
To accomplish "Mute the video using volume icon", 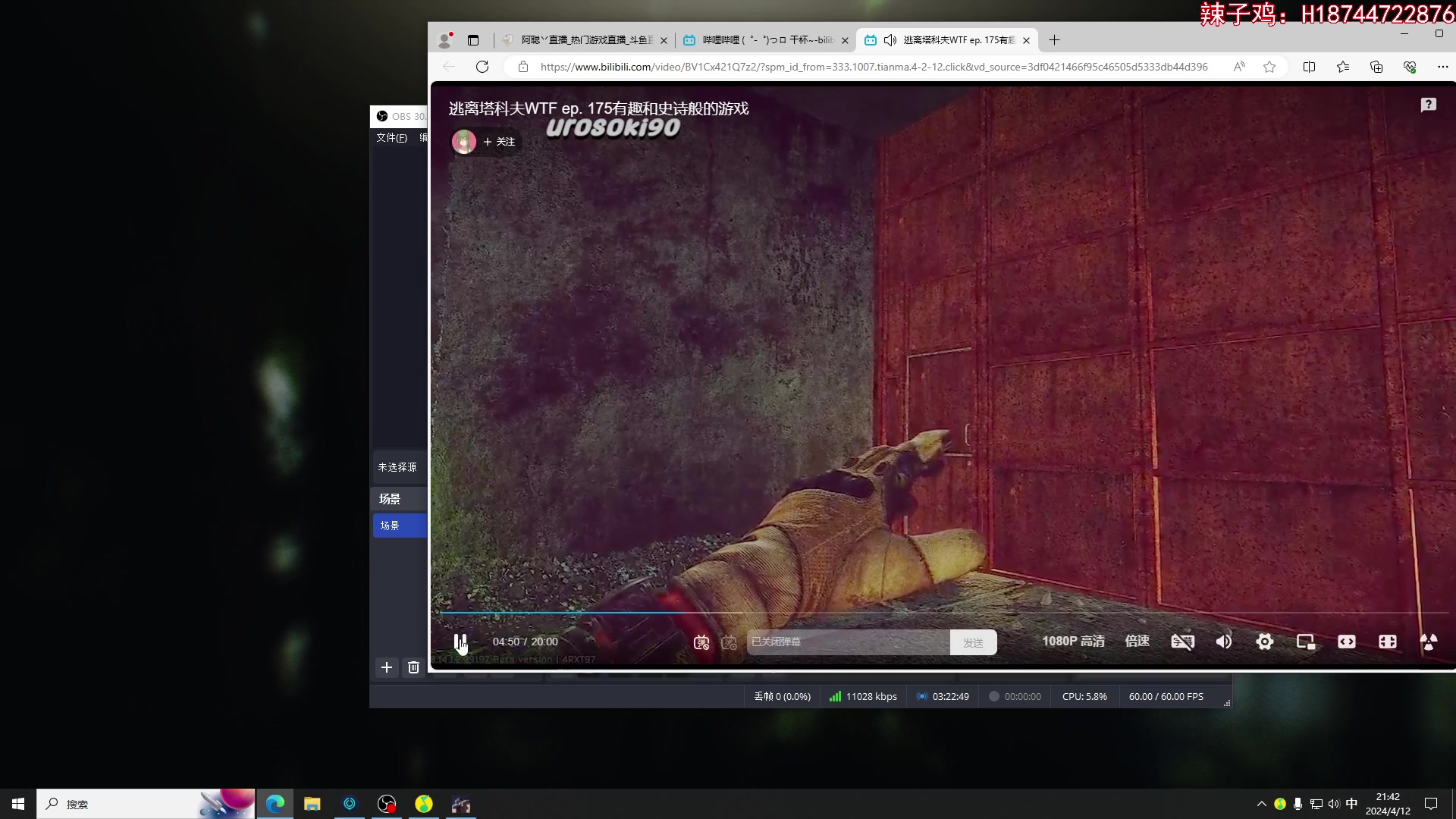I will (x=1224, y=642).
